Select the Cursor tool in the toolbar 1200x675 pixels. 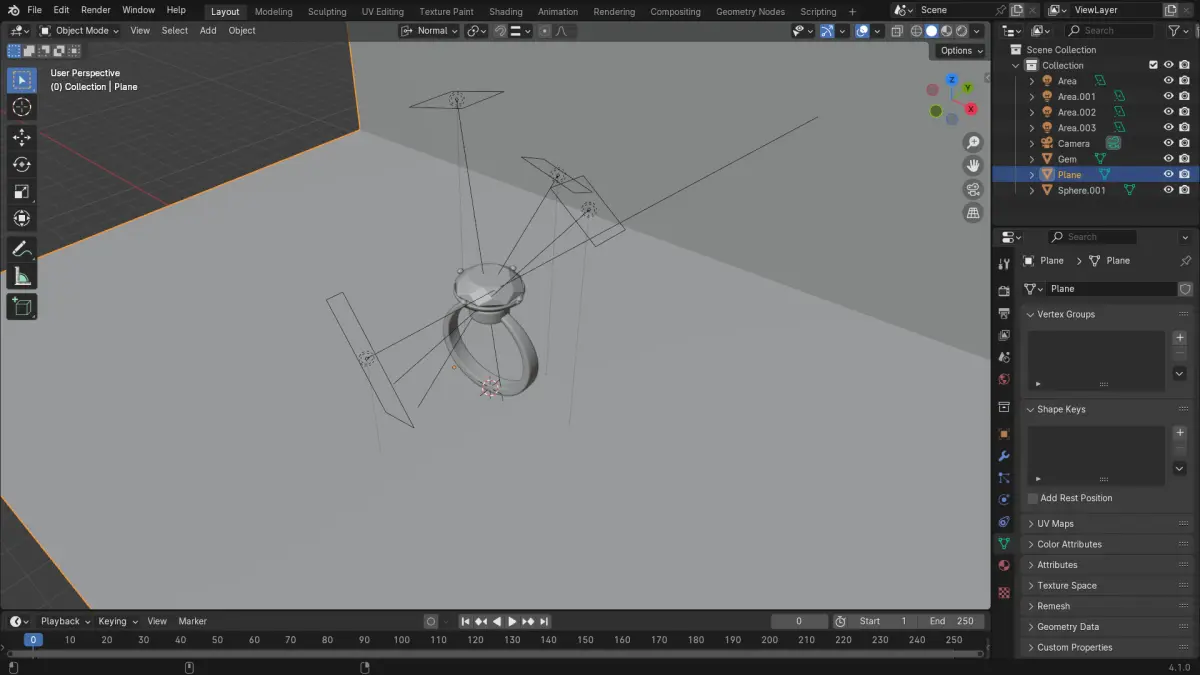22,107
